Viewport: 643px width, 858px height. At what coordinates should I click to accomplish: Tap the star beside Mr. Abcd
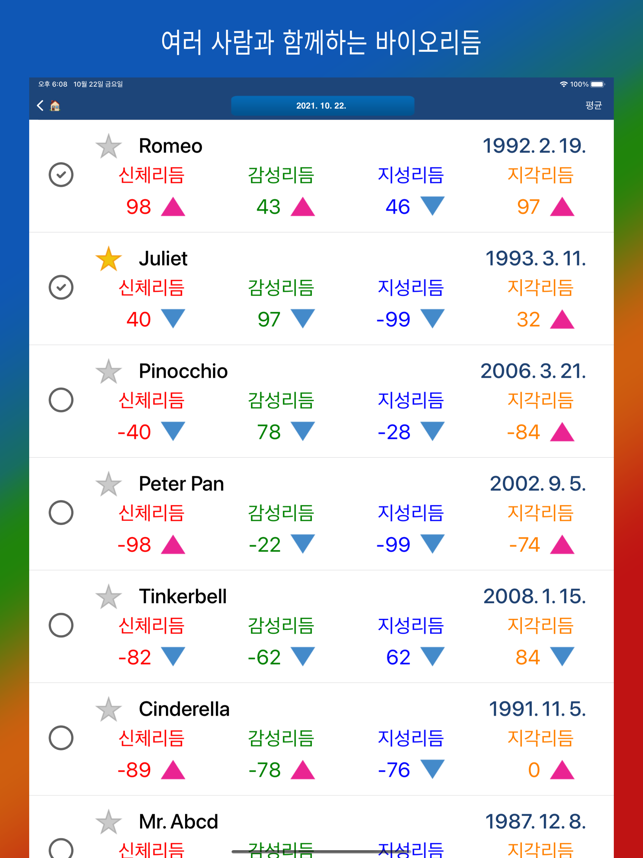coord(108,822)
